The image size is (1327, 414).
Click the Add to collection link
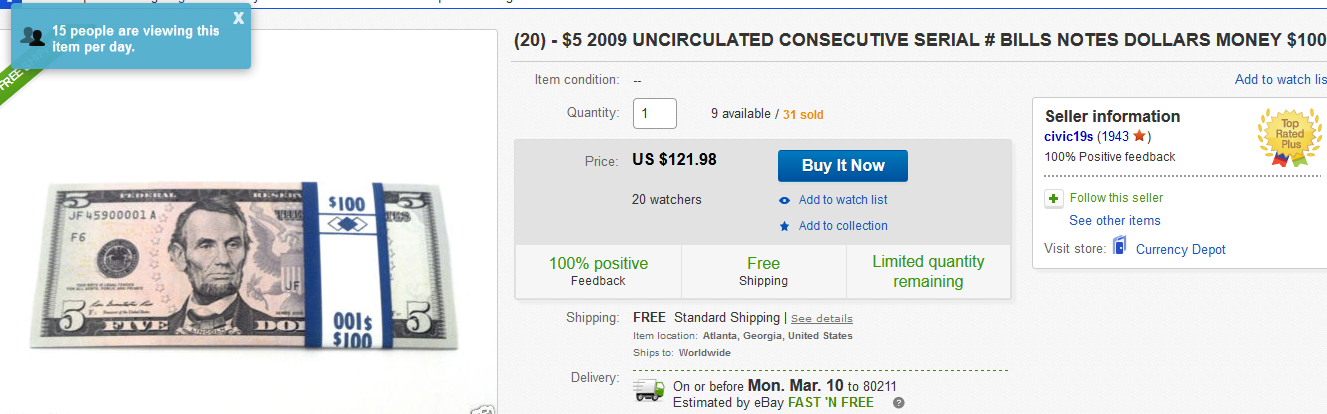tap(843, 226)
